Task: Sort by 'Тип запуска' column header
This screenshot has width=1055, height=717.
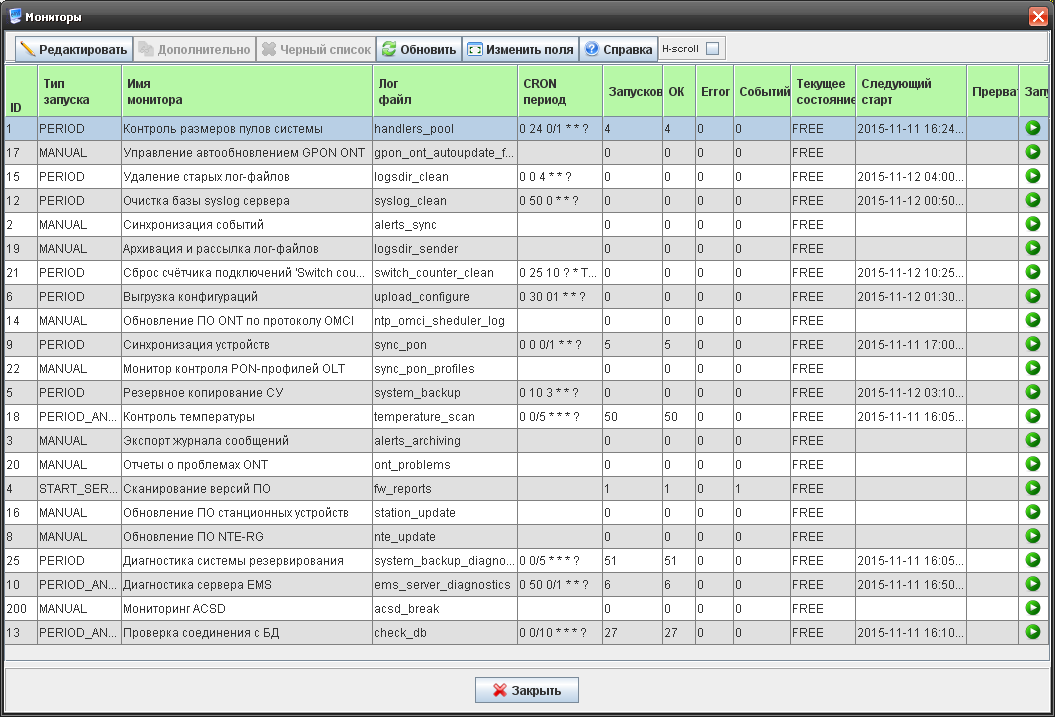Action: [x=80, y=91]
